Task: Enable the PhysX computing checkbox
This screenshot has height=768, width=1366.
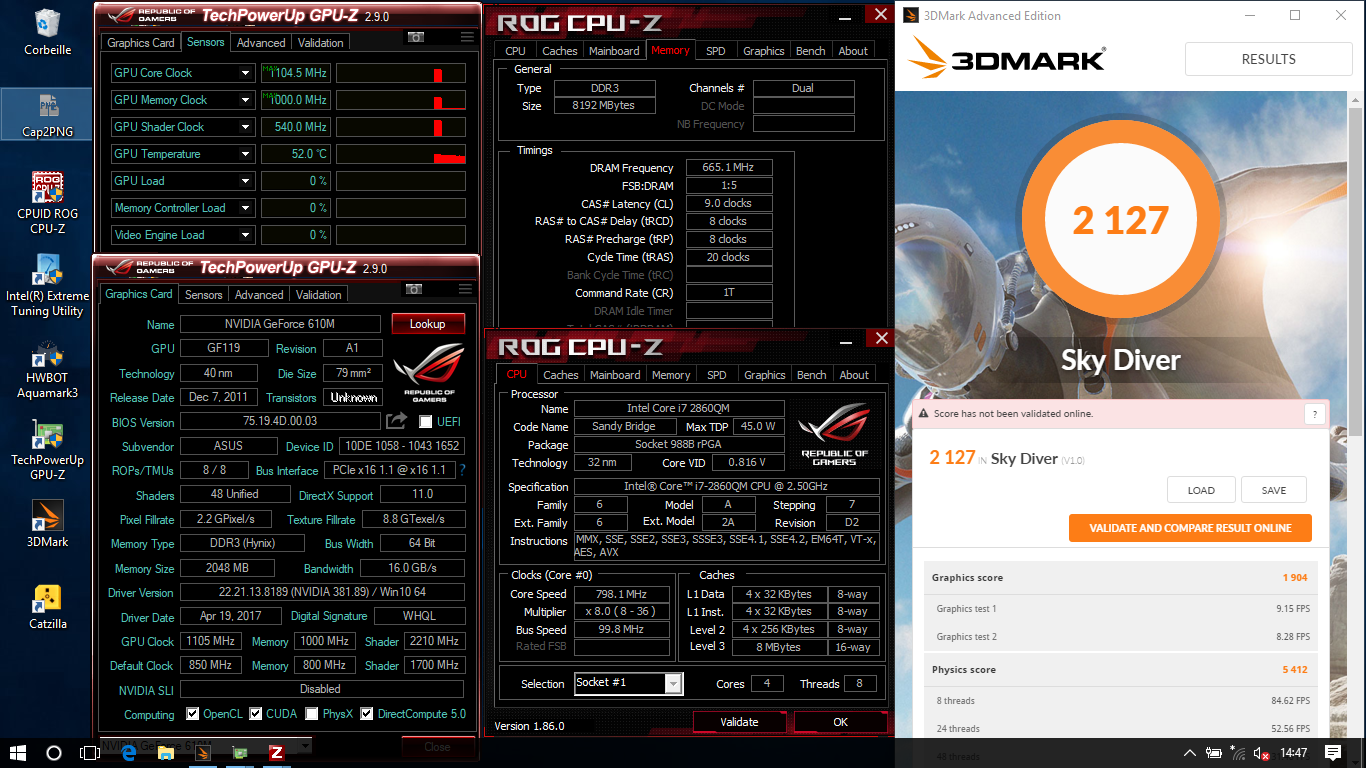Action: [312, 714]
